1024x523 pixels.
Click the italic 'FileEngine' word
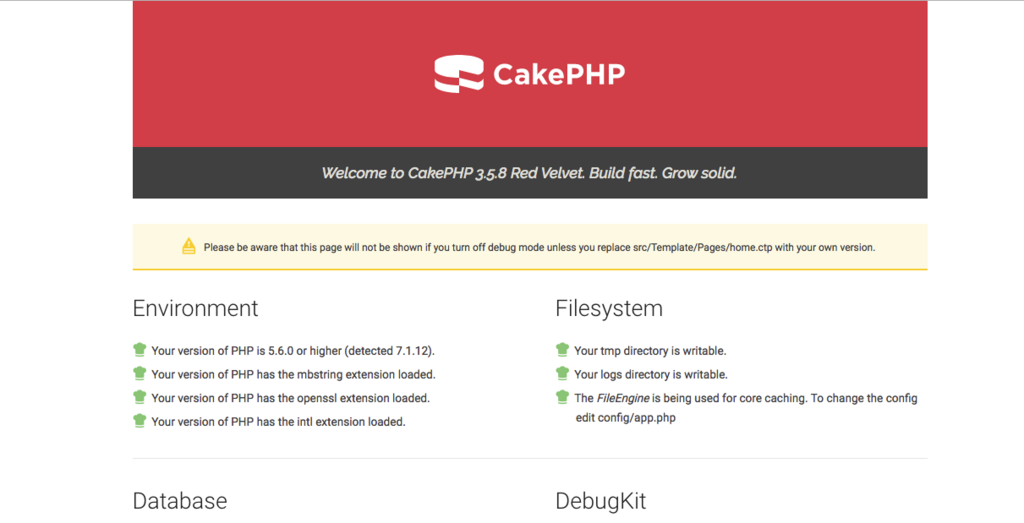tap(623, 398)
